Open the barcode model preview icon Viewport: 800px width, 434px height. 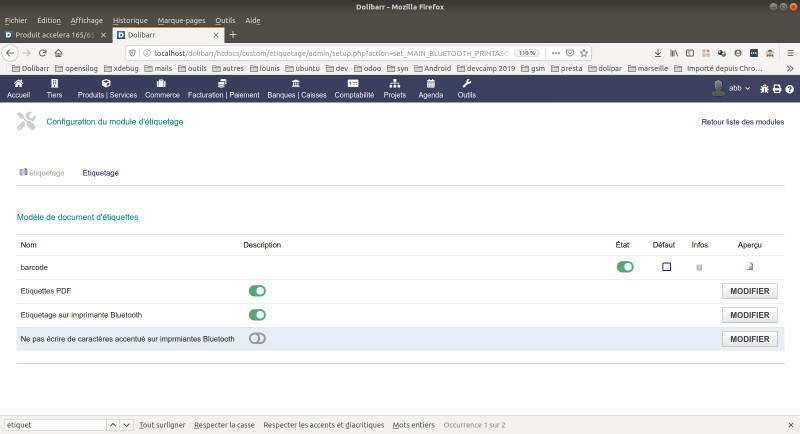[748, 267]
